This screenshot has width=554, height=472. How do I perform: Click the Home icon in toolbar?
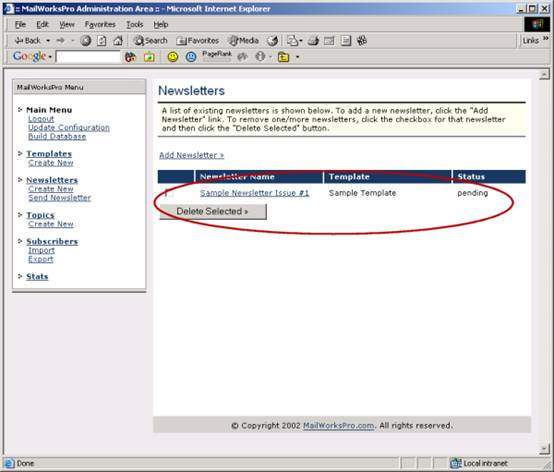point(118,41)
